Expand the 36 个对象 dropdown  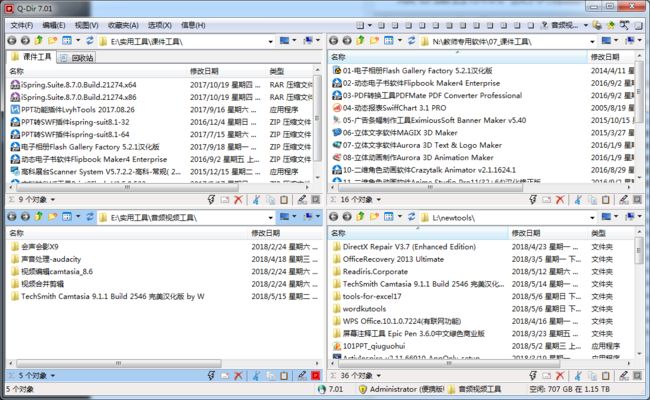click(x=378, y=376)
